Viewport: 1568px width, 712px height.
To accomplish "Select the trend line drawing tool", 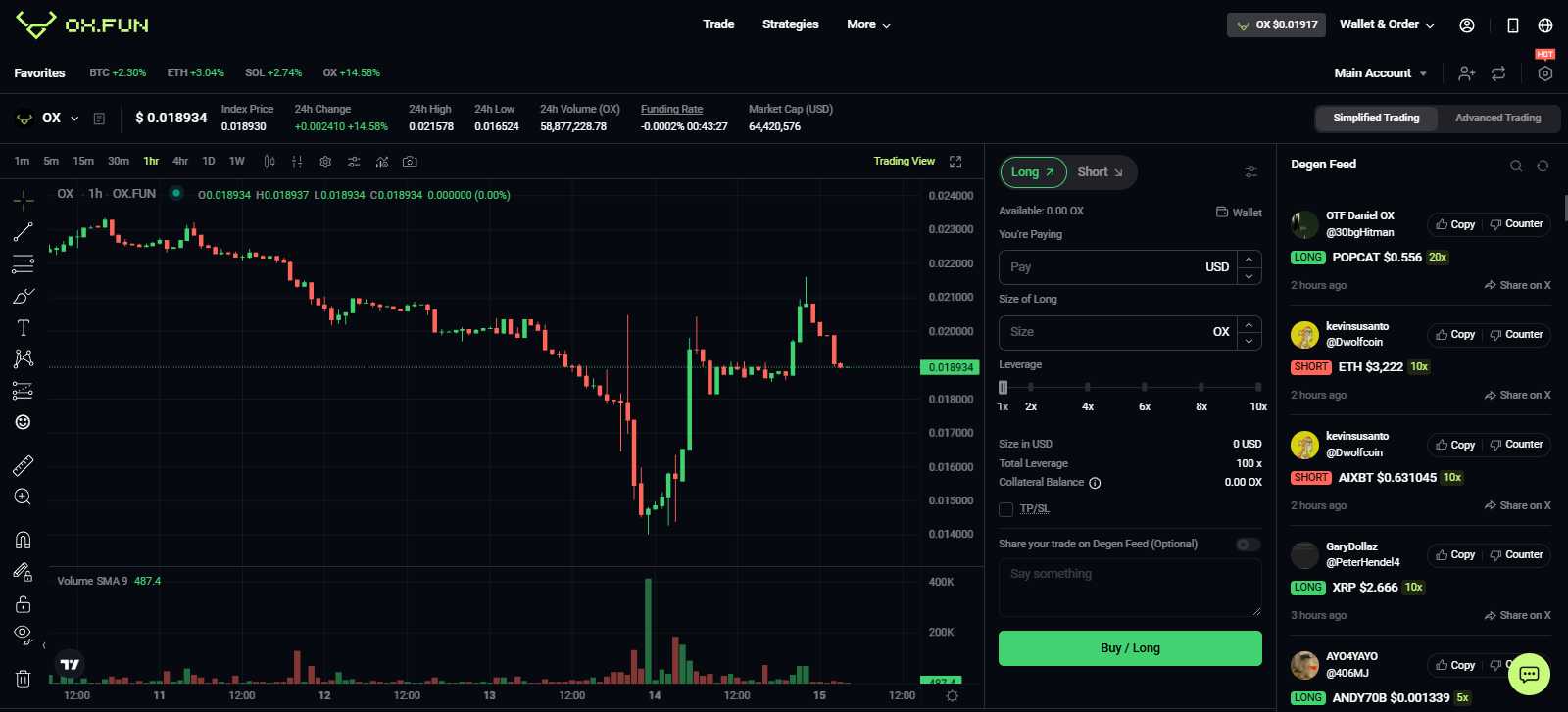I will point(24,232).
